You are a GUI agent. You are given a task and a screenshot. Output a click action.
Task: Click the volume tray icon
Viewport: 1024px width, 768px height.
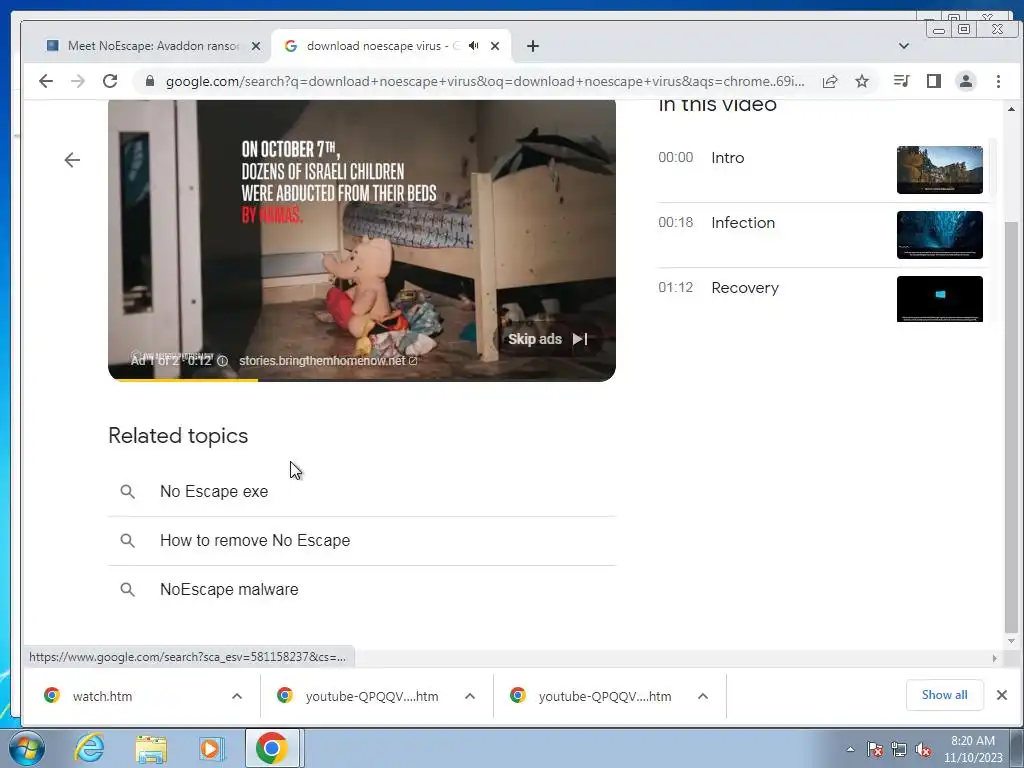click(923, 749)
